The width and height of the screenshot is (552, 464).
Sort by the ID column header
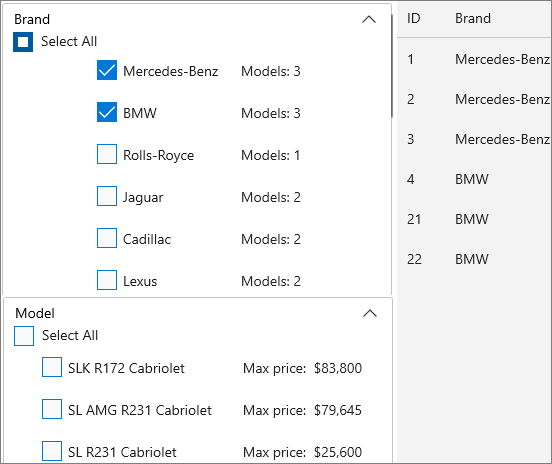coord(414,18)
